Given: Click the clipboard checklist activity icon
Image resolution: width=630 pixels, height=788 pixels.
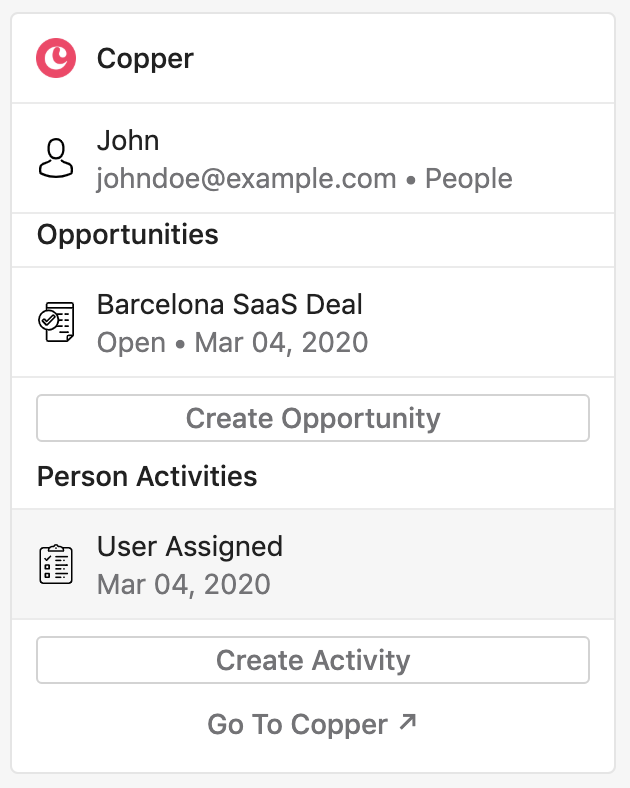Looking at the screenshot, I should [56, 564].
